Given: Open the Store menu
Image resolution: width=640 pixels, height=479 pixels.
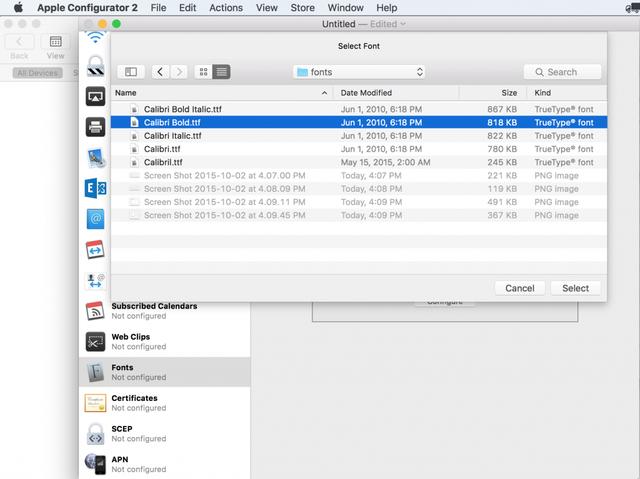Looking at the screenshot, I should (302, 8).
